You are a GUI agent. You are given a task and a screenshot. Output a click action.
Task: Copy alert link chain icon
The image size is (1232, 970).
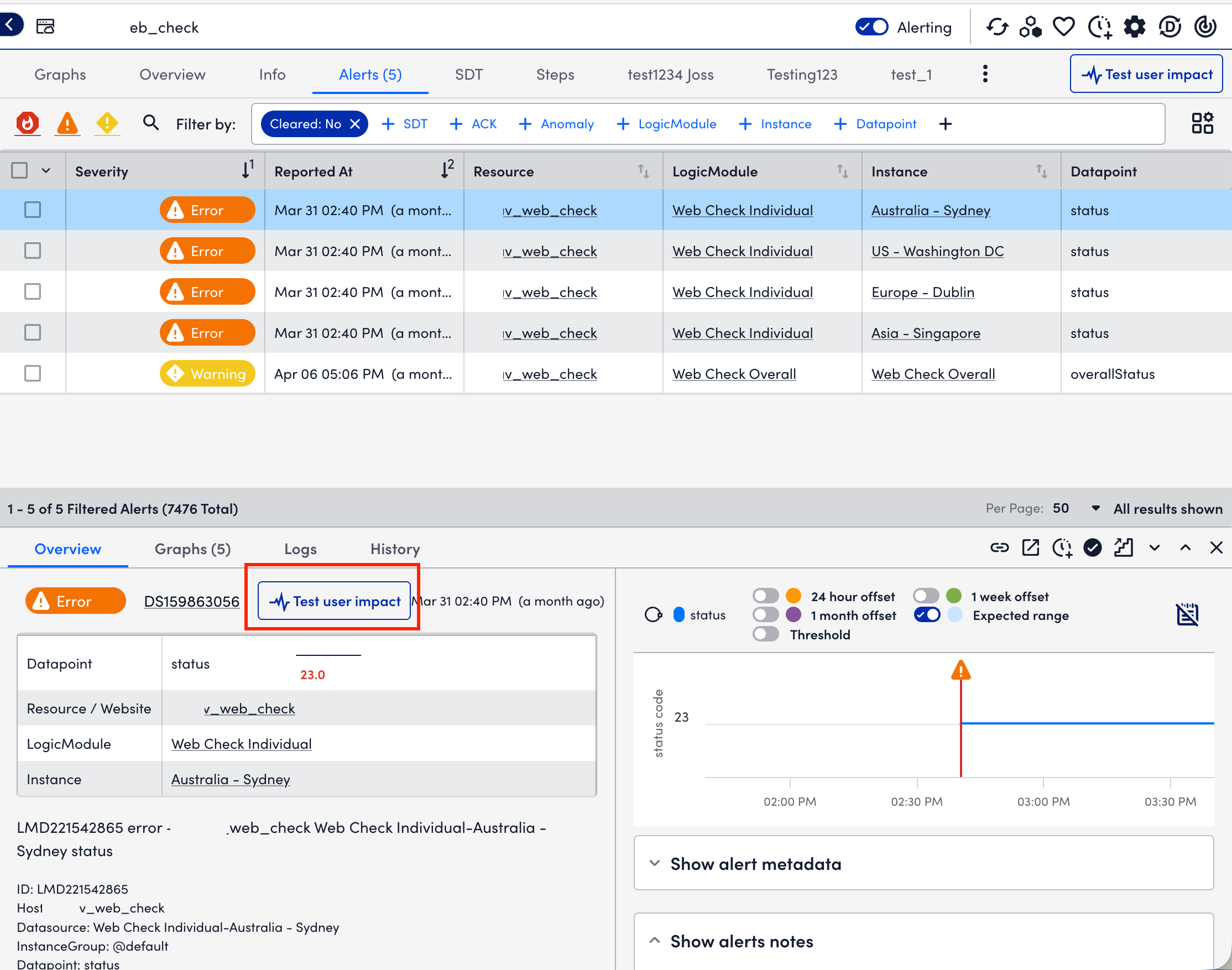(1000, 547)
